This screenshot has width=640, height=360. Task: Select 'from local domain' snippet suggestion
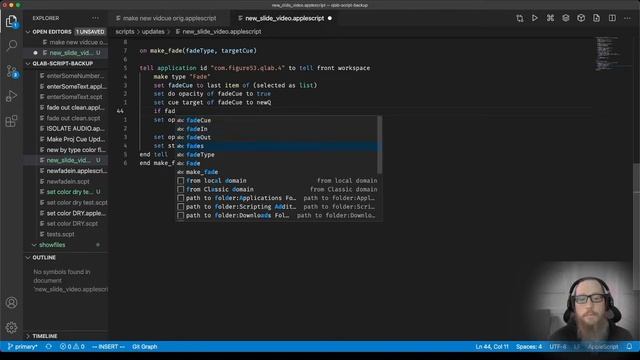pyautogui.click(x=277, y=180)
